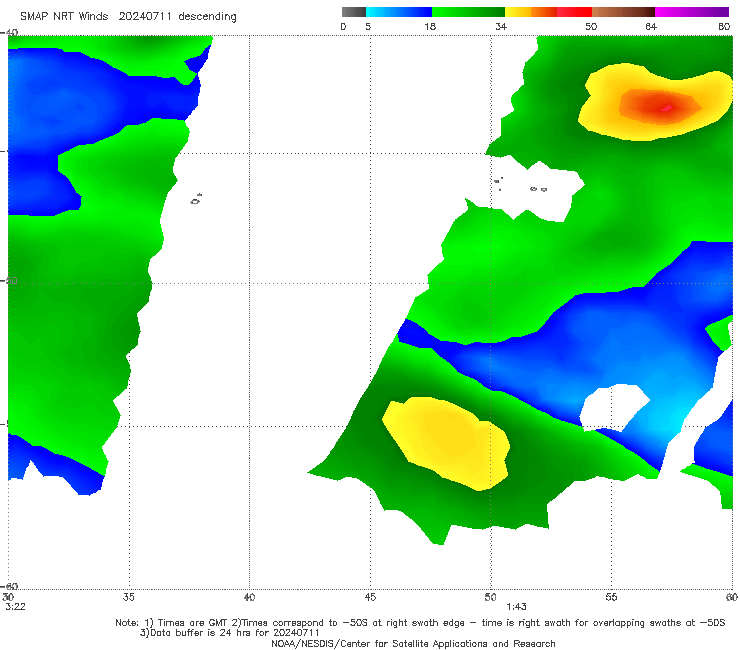Click the latitude label "-60" at the bottom left
The width and height of the screenshot is (740, 650).
pyautogui.click(x=9, y=586)
